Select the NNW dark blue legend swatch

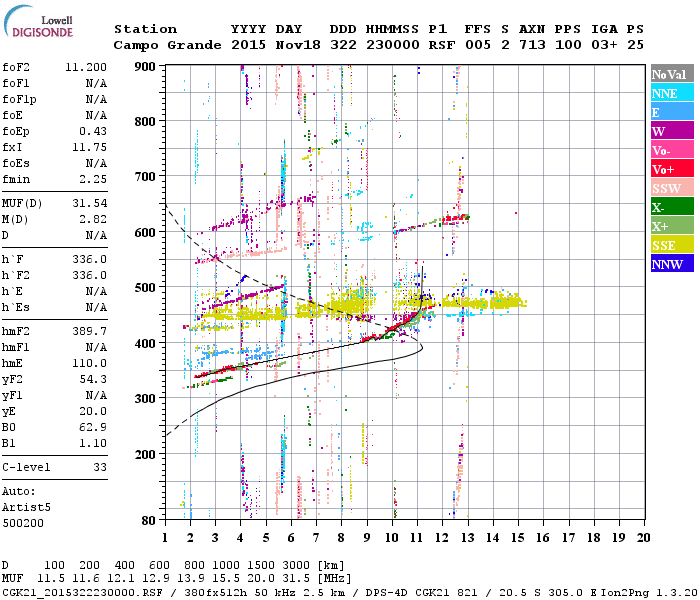[x=672, y=264]
